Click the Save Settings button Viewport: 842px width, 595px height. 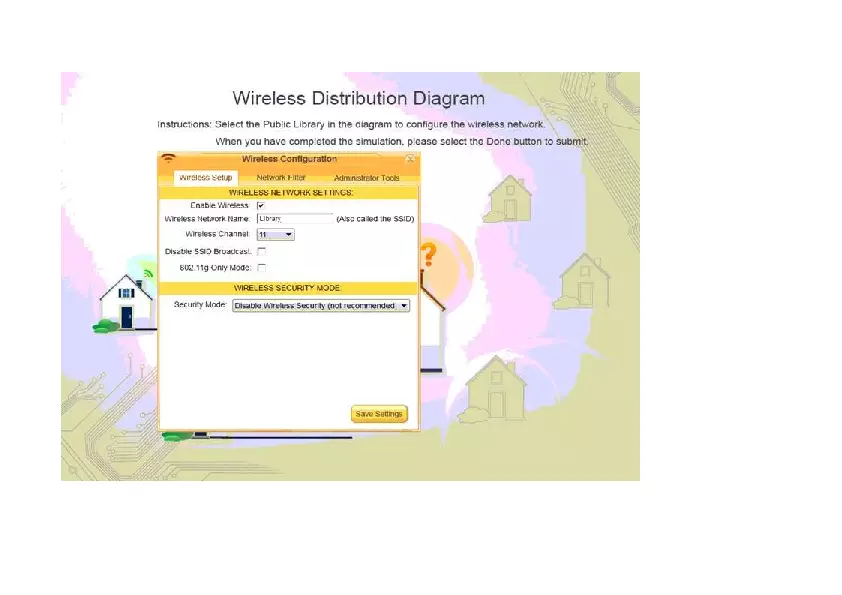coord(378,413)
